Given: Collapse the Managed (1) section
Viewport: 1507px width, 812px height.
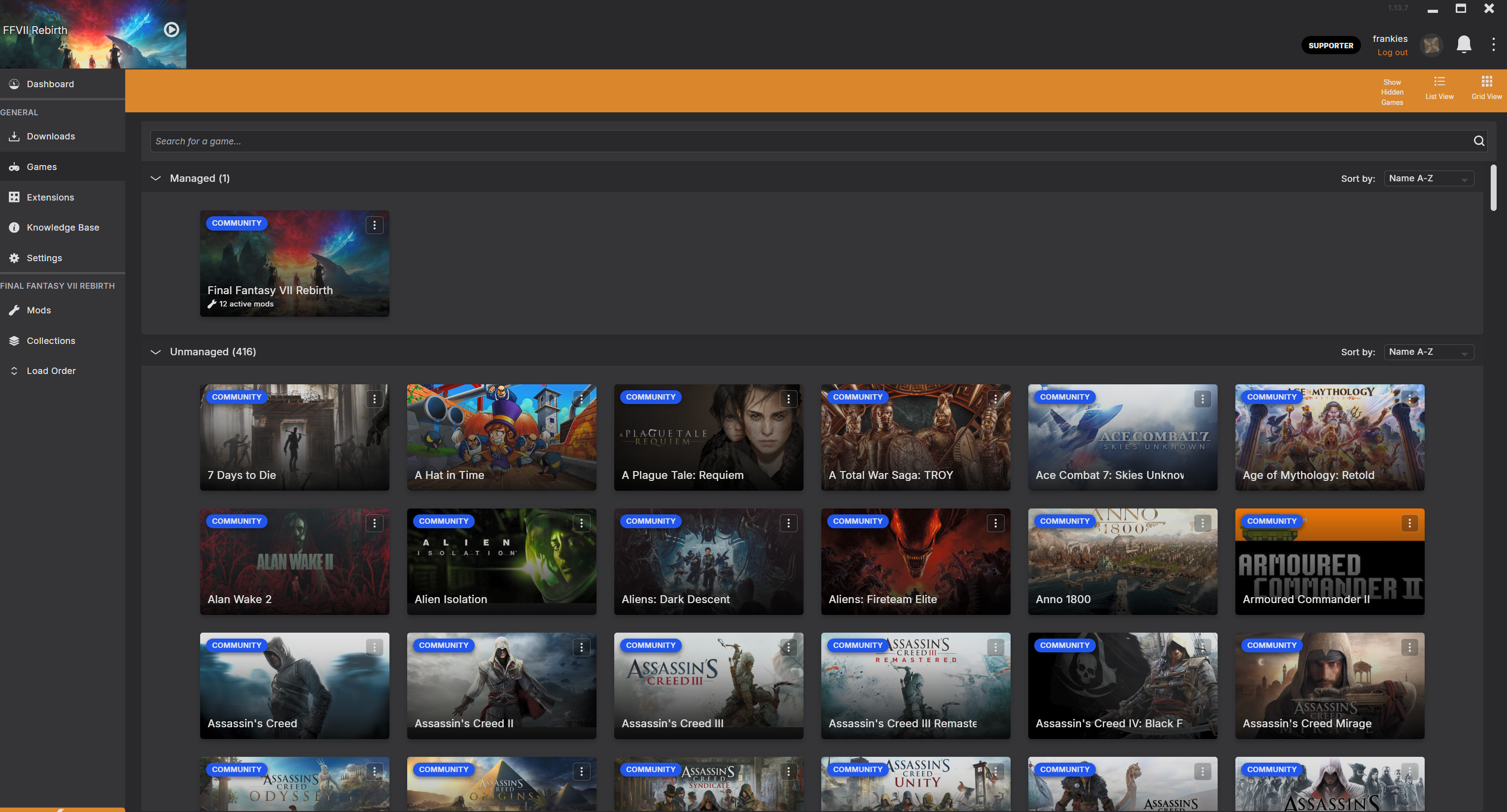Looking at the screenshot, I should pos(156,178).
